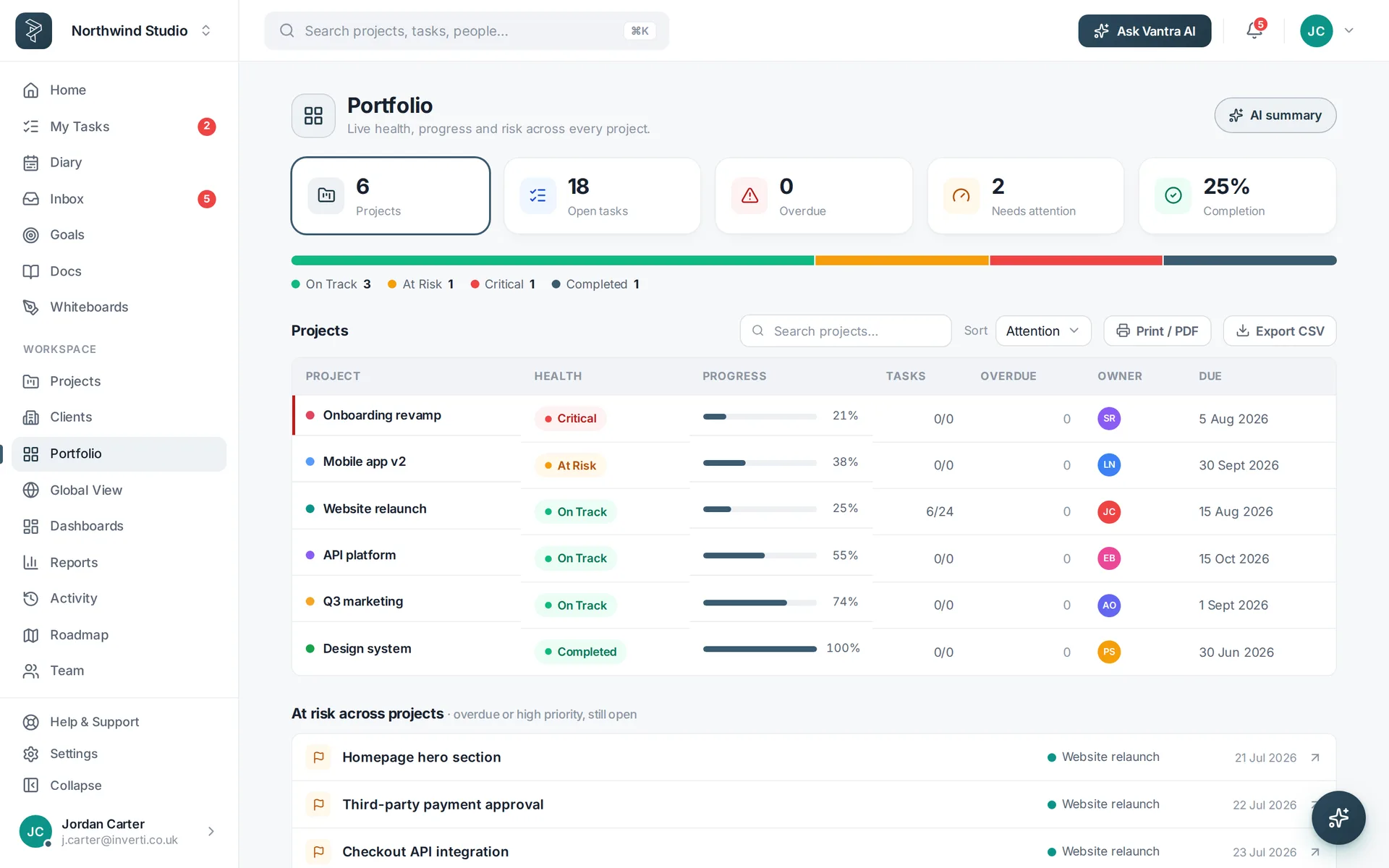This screenshot has height=868, width=1389.
Task: Open the Docs section
Action: click(x=119, y=271)
